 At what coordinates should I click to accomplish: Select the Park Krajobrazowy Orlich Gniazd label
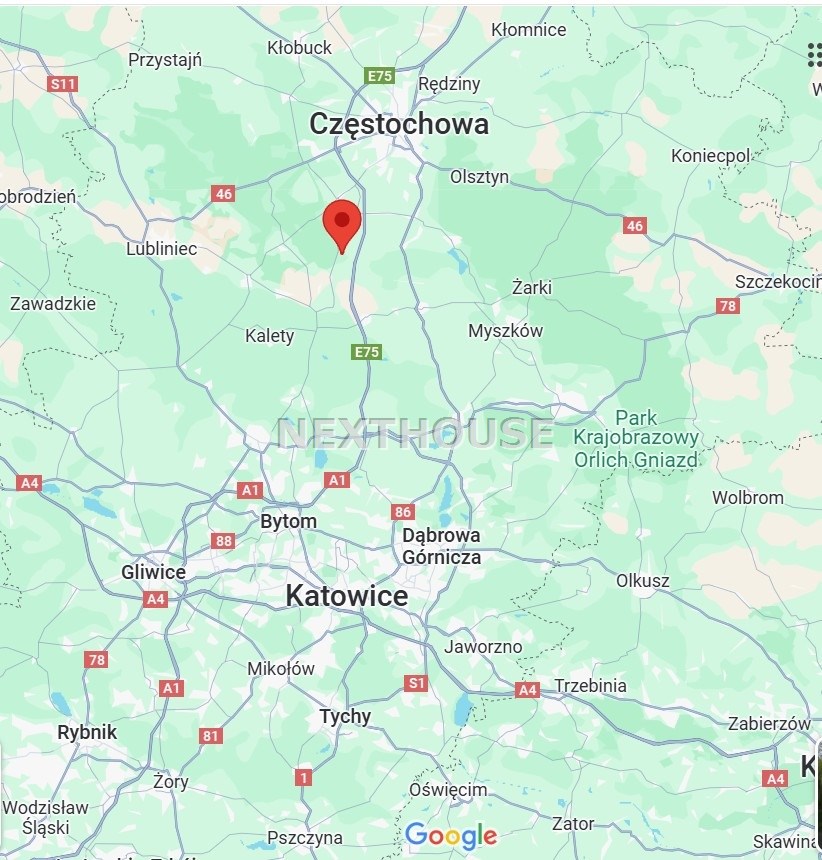[636, 439]
